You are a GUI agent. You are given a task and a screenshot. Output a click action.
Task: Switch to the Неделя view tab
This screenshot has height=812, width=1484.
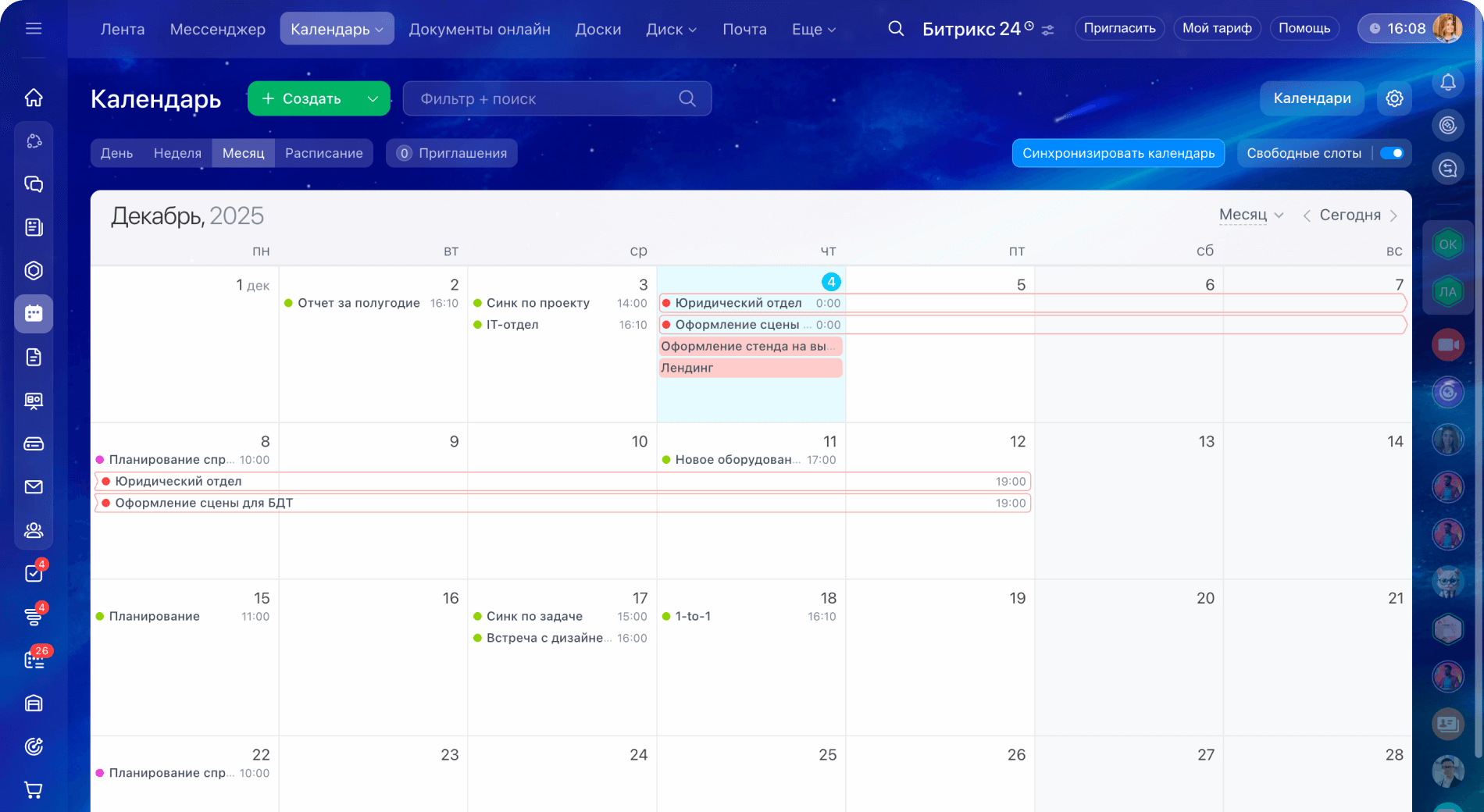(177, 153)
